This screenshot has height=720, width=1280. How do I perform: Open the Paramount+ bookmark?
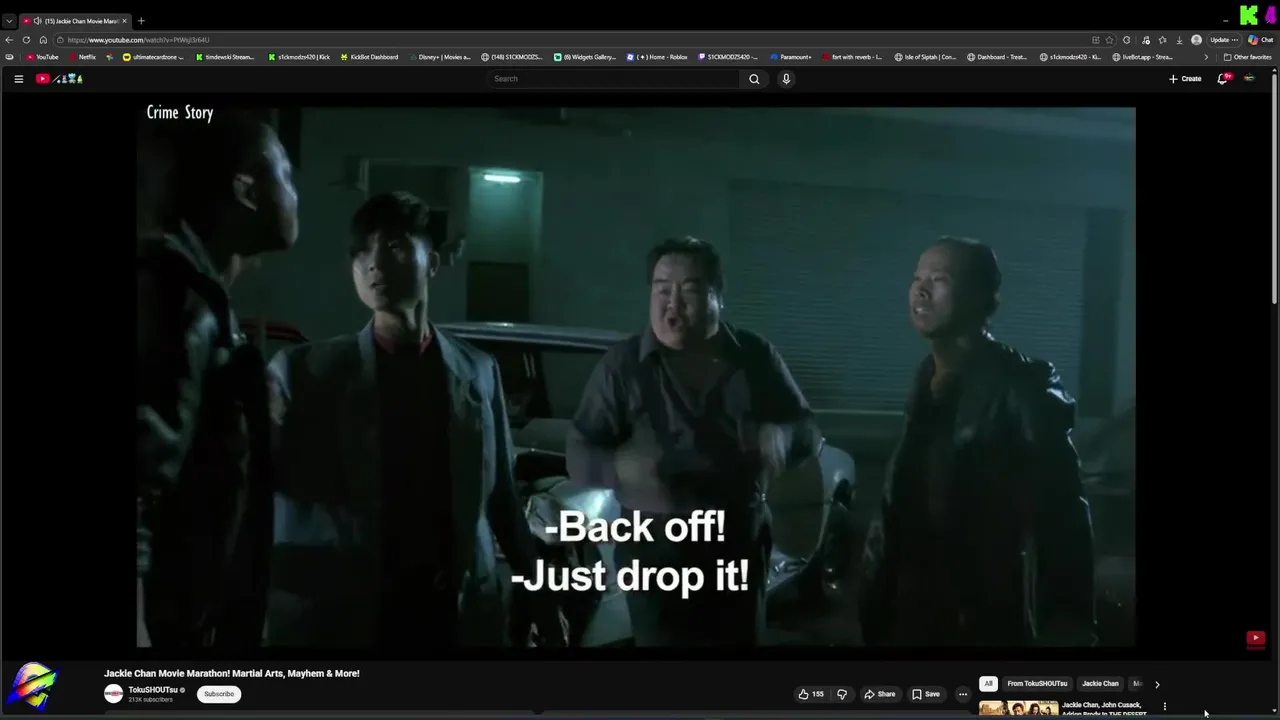pos(790,57)
